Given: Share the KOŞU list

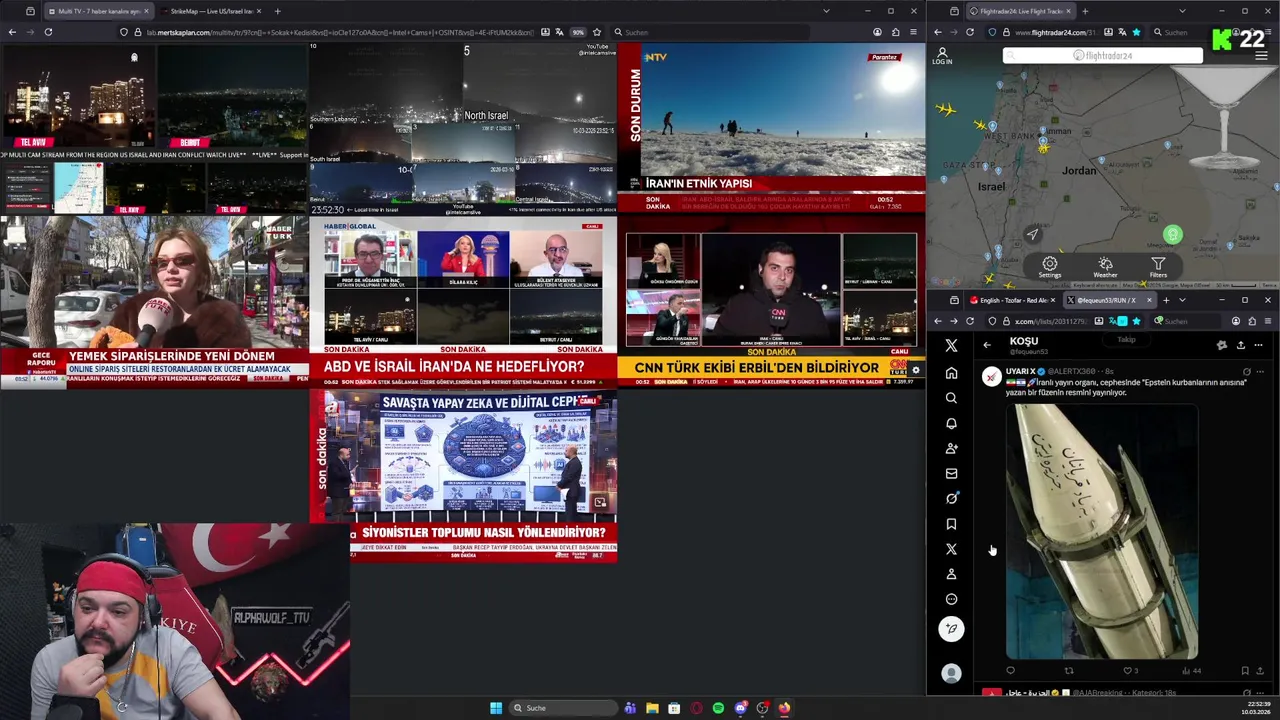Looking at the screenshot, I should point(1240,345).
